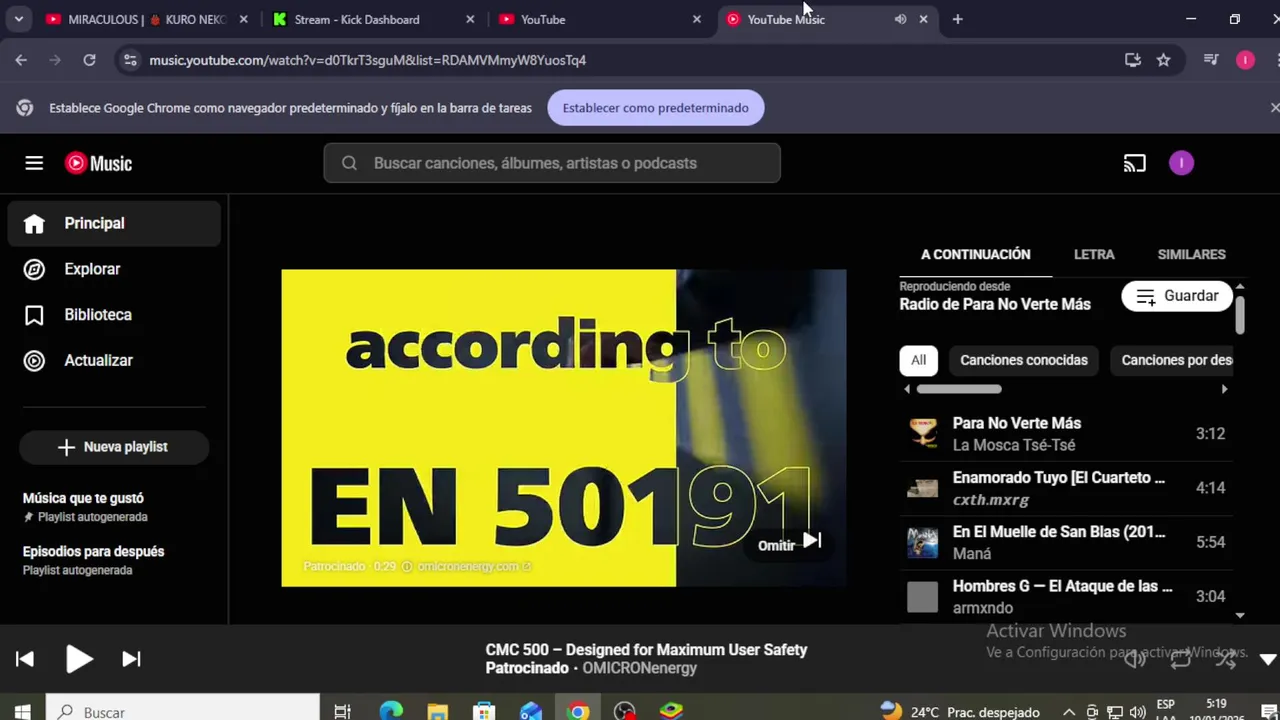Open Explorar in the sidebar

coord(114,269)
